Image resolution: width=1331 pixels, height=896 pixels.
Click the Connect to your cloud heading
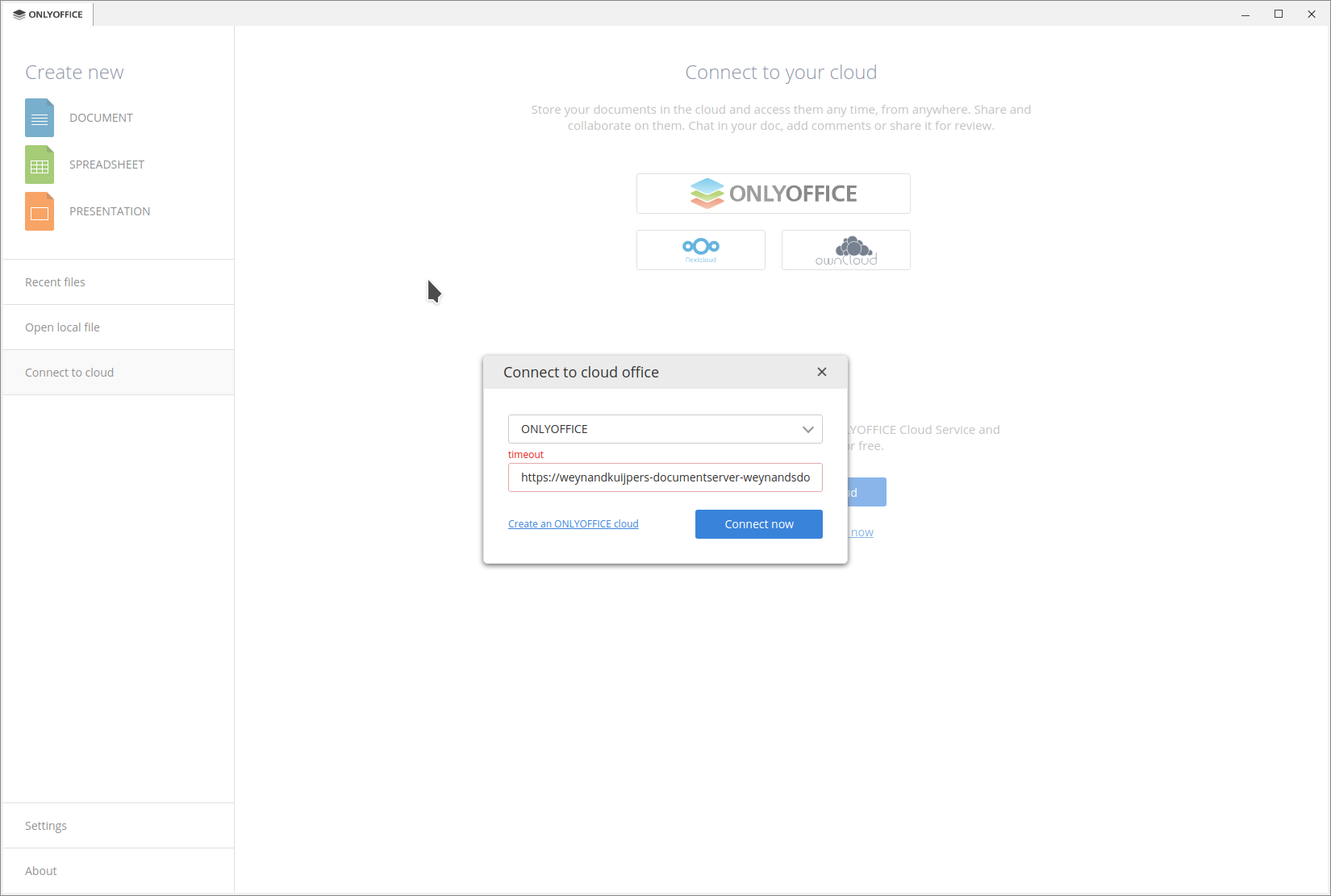coord(781,73)
